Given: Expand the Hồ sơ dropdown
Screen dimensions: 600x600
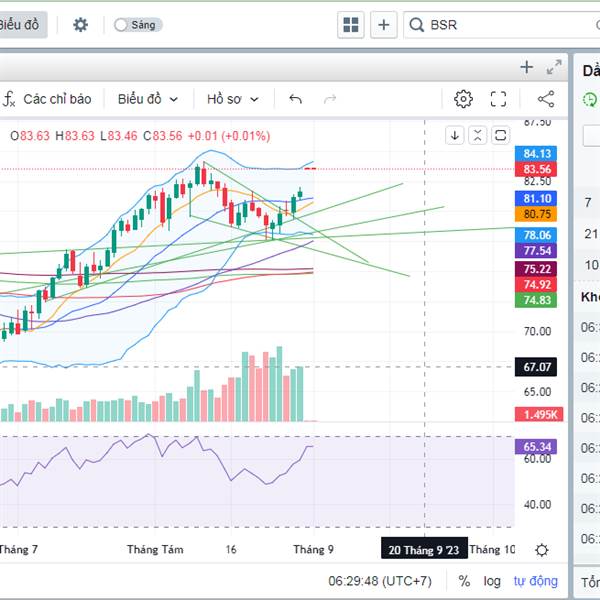Looking at the screenshot, I should point(232,99).
